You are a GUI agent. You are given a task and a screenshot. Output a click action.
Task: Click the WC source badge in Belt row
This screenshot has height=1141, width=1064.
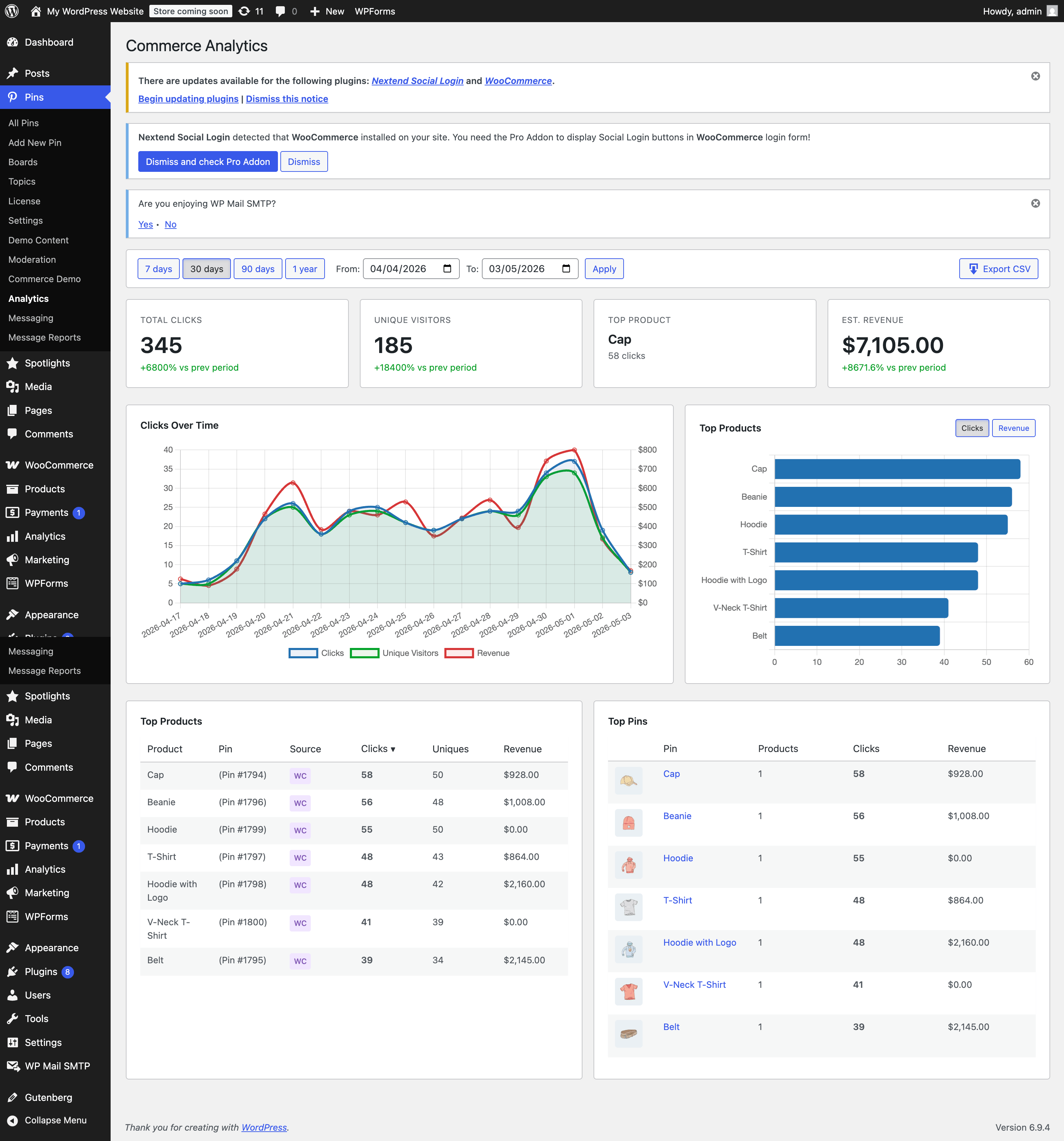(300, 961)
